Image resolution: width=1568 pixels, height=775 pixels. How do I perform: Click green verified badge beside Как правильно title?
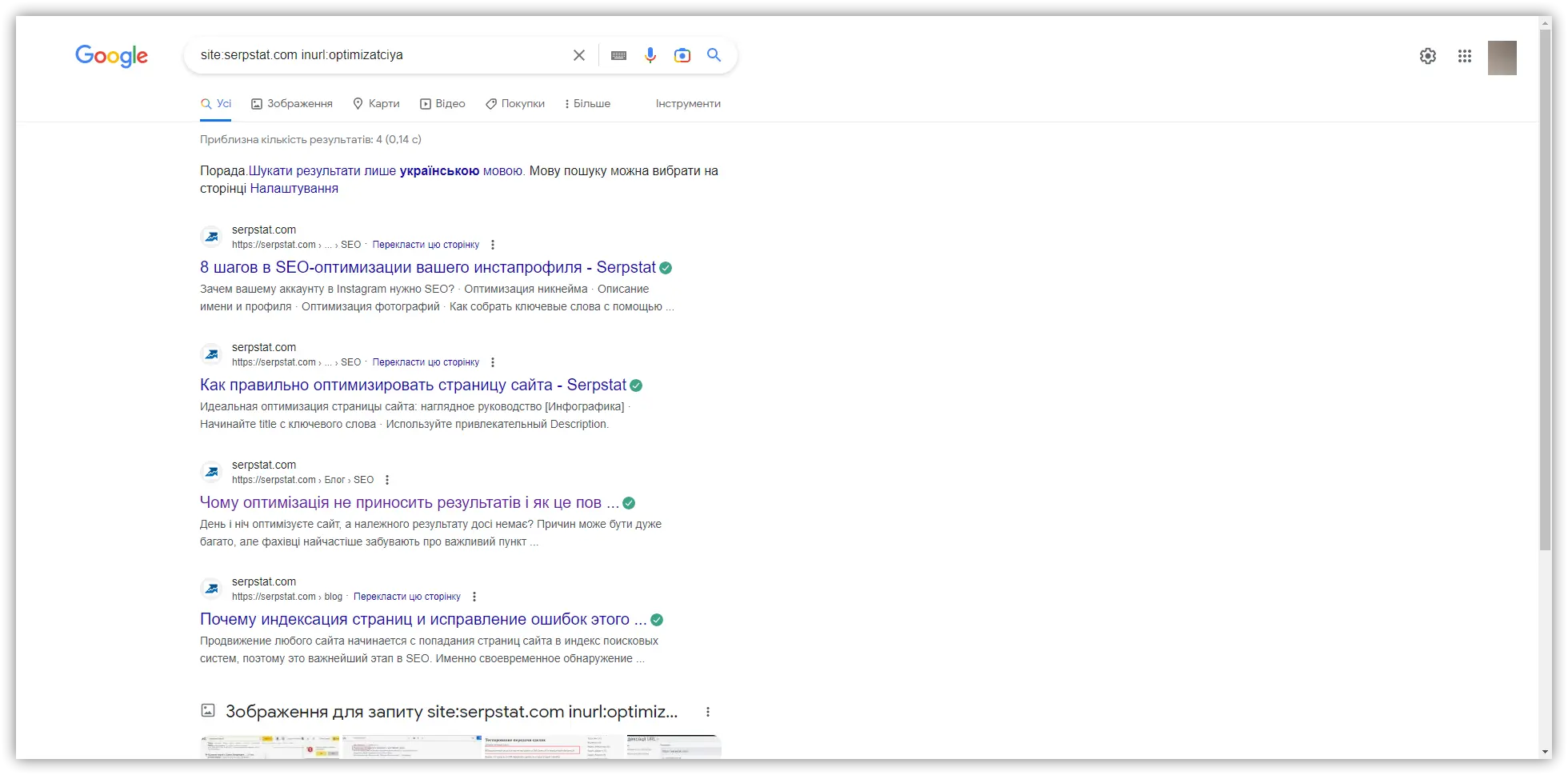click(x=636, y=386)
